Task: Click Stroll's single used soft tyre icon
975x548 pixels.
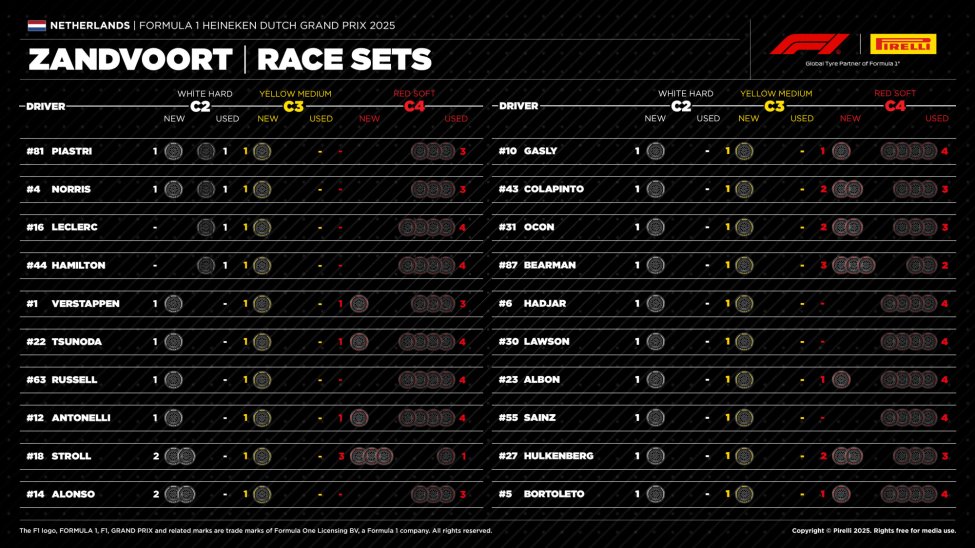Action: tap(446, 456)
